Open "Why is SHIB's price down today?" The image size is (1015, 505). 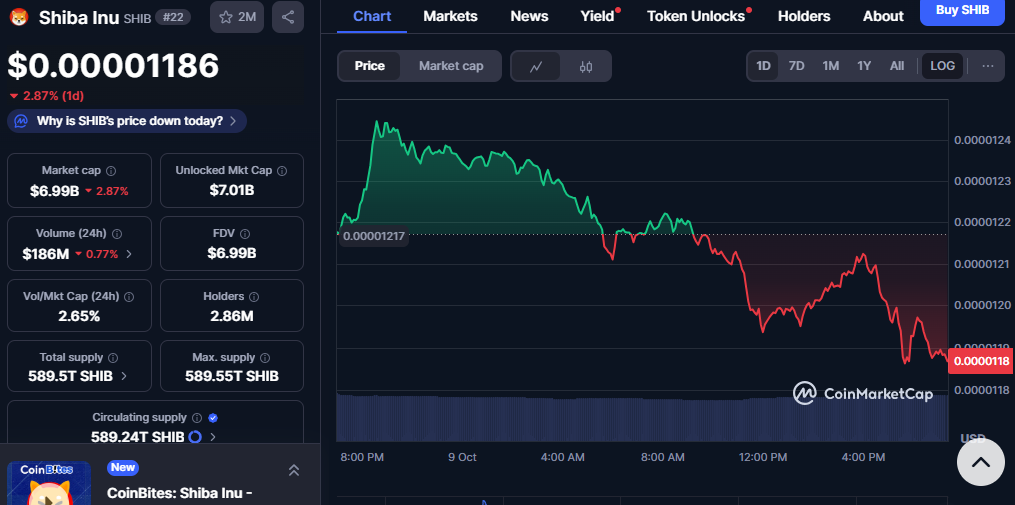(x=127, y=121)
